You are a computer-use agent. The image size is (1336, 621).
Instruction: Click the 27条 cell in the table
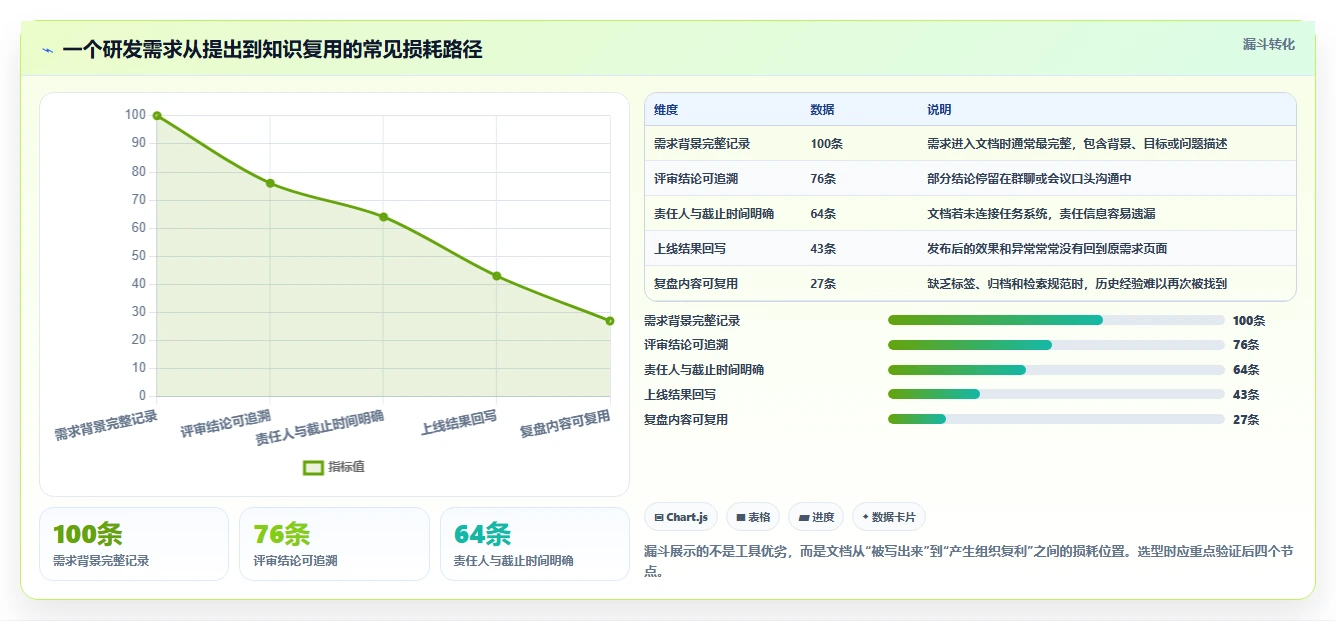[x=824, y=284]
